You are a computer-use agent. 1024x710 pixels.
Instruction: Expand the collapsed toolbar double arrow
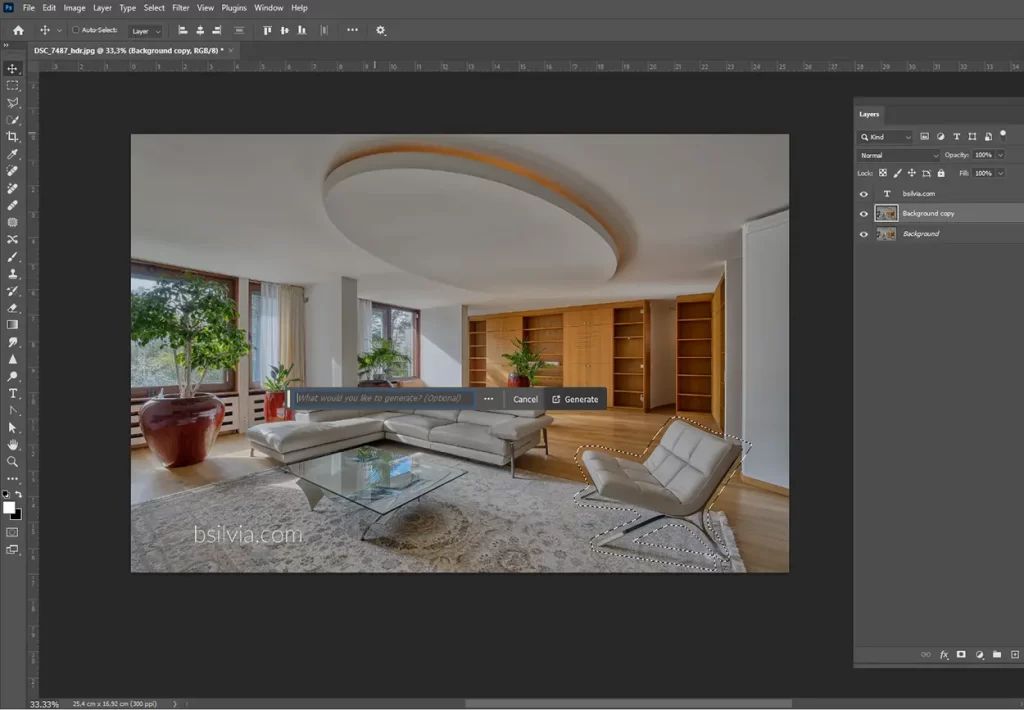(x=6, y=45)
